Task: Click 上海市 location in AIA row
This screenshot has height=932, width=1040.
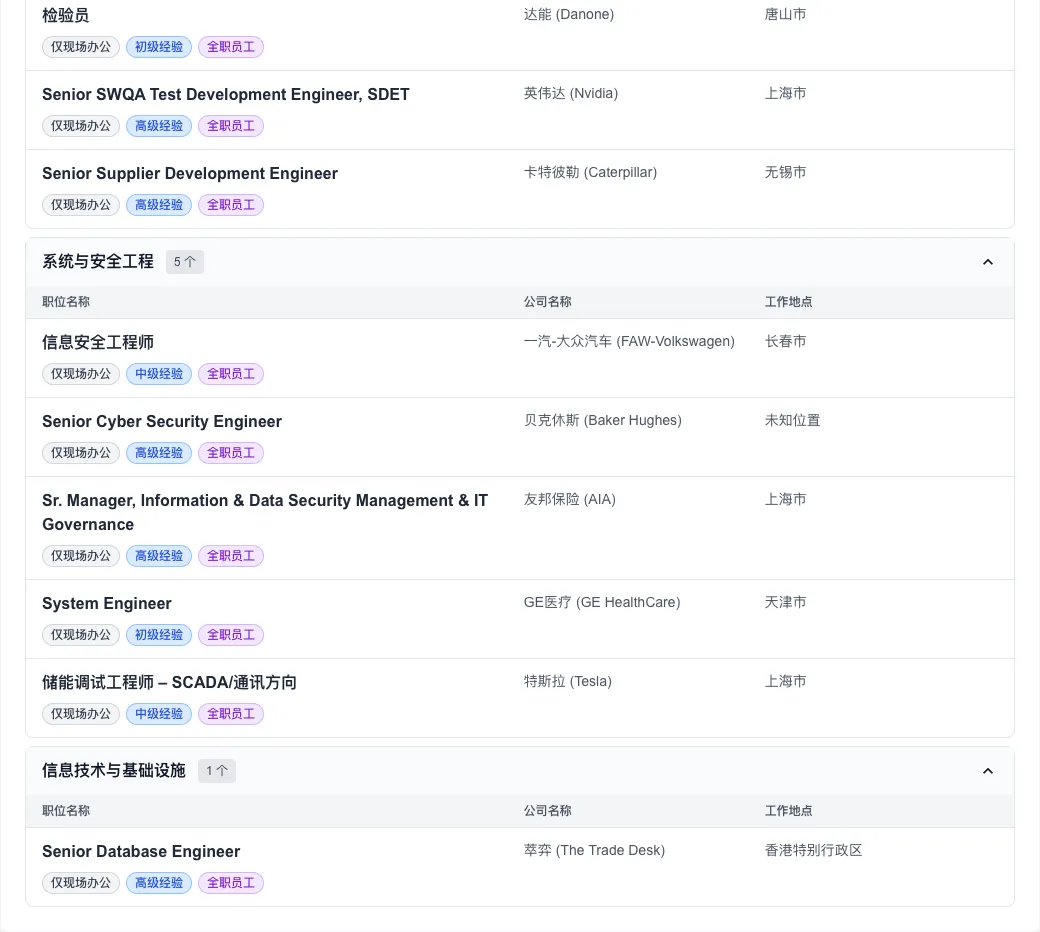Action: tap(785, 499)
